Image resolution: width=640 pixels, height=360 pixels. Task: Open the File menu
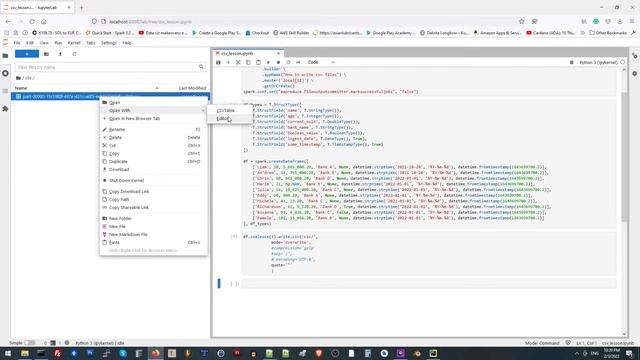[17, 43]
